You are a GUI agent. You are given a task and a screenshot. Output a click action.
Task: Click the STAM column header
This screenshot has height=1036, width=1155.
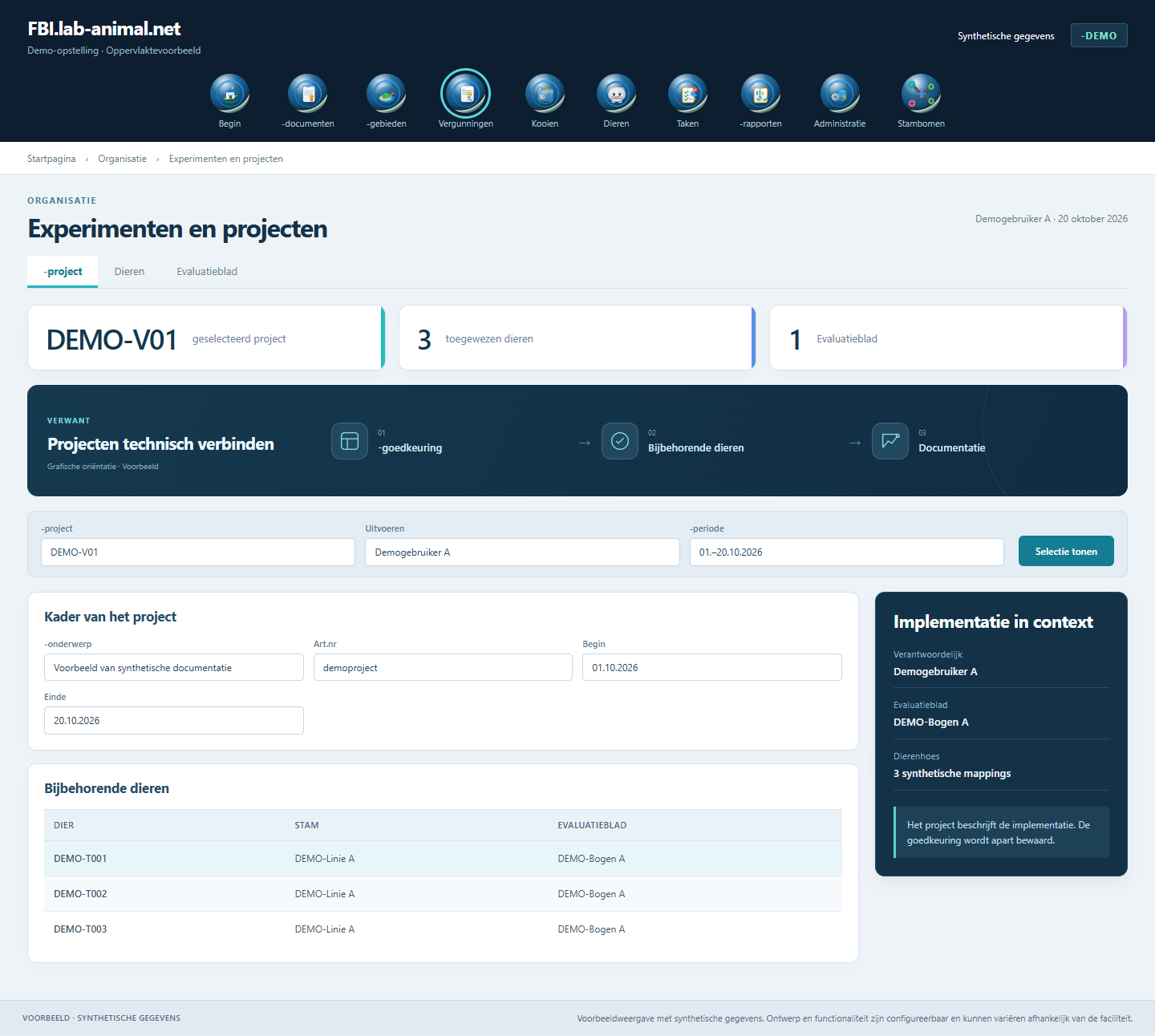pos(306,825)
